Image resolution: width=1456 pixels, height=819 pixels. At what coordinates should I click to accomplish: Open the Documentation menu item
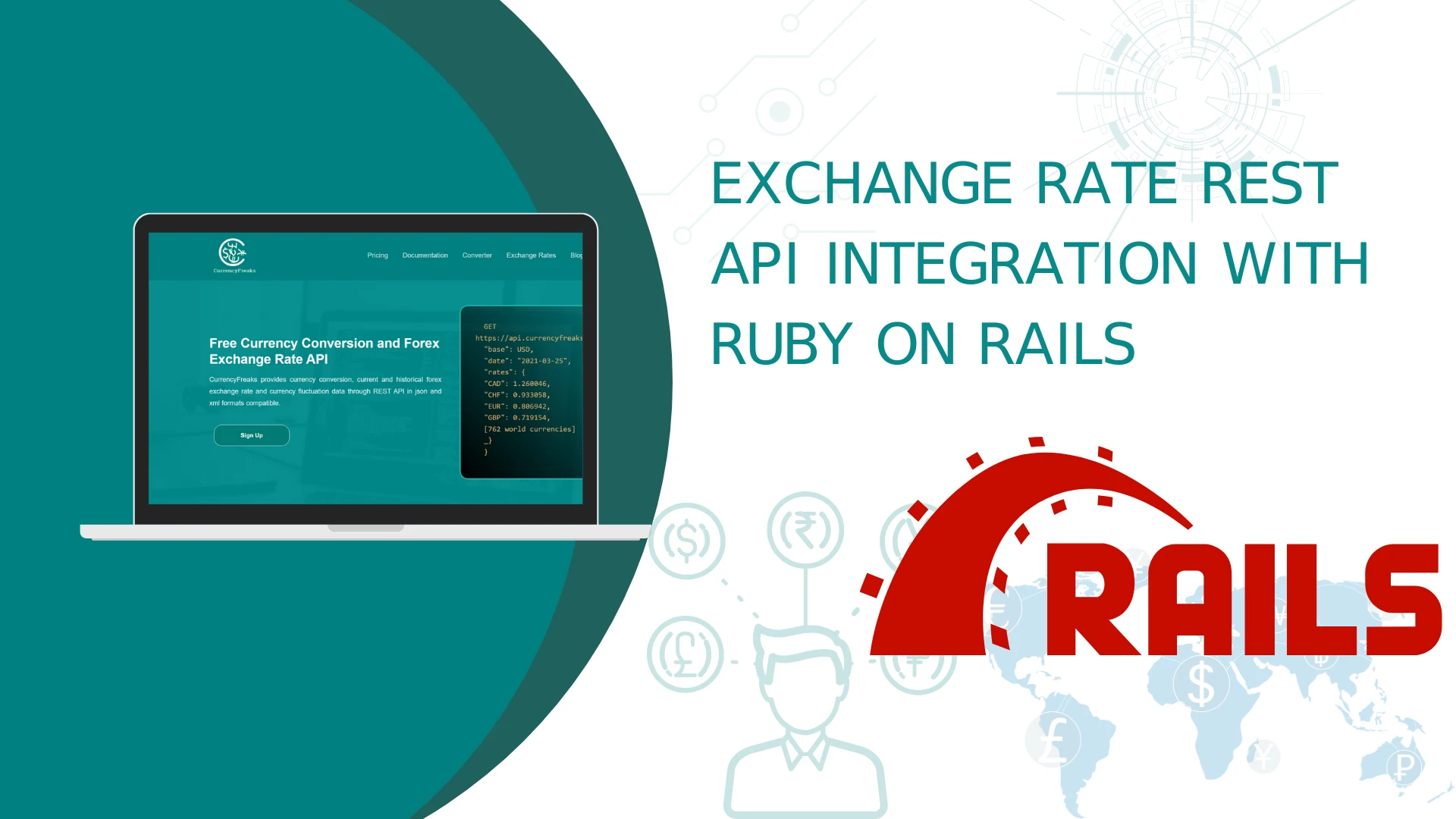(x=425, y=255)
